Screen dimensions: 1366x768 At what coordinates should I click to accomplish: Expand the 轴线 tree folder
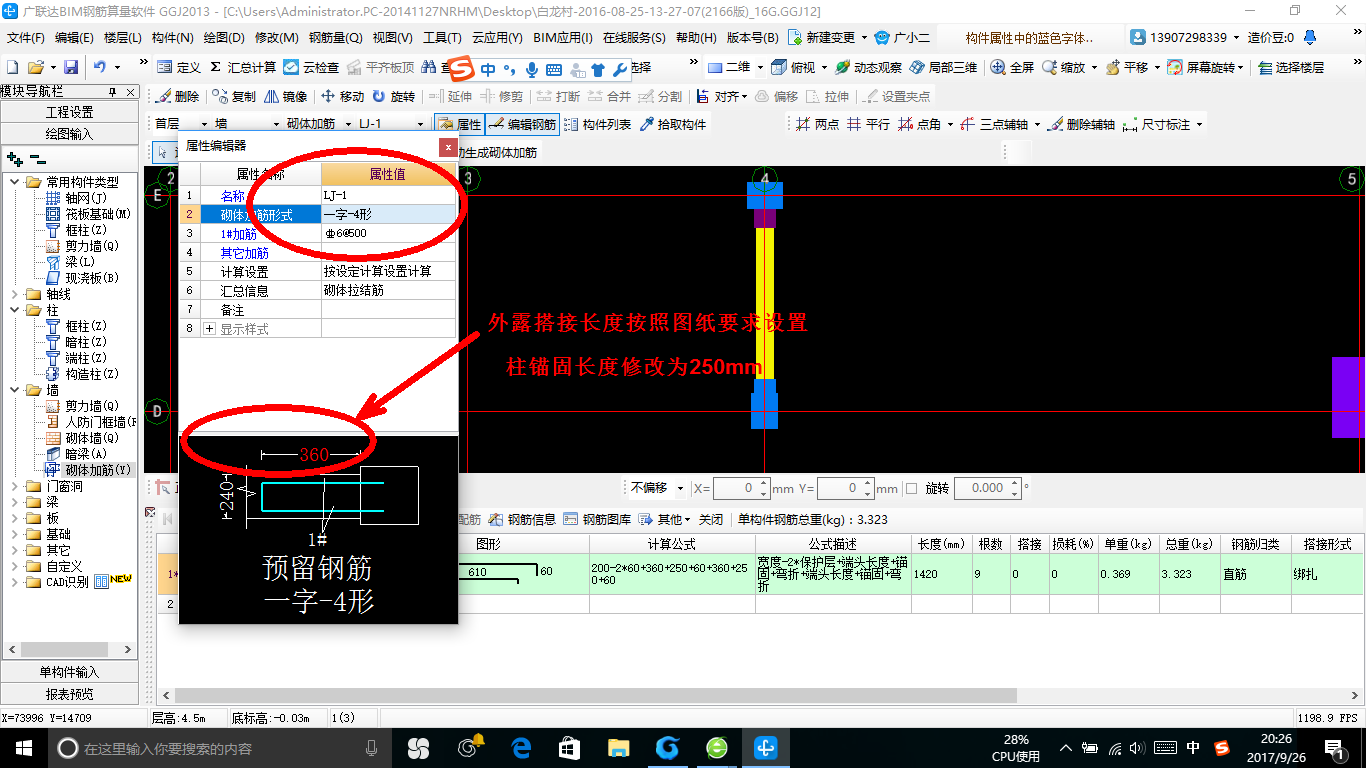tap(14, 294)
